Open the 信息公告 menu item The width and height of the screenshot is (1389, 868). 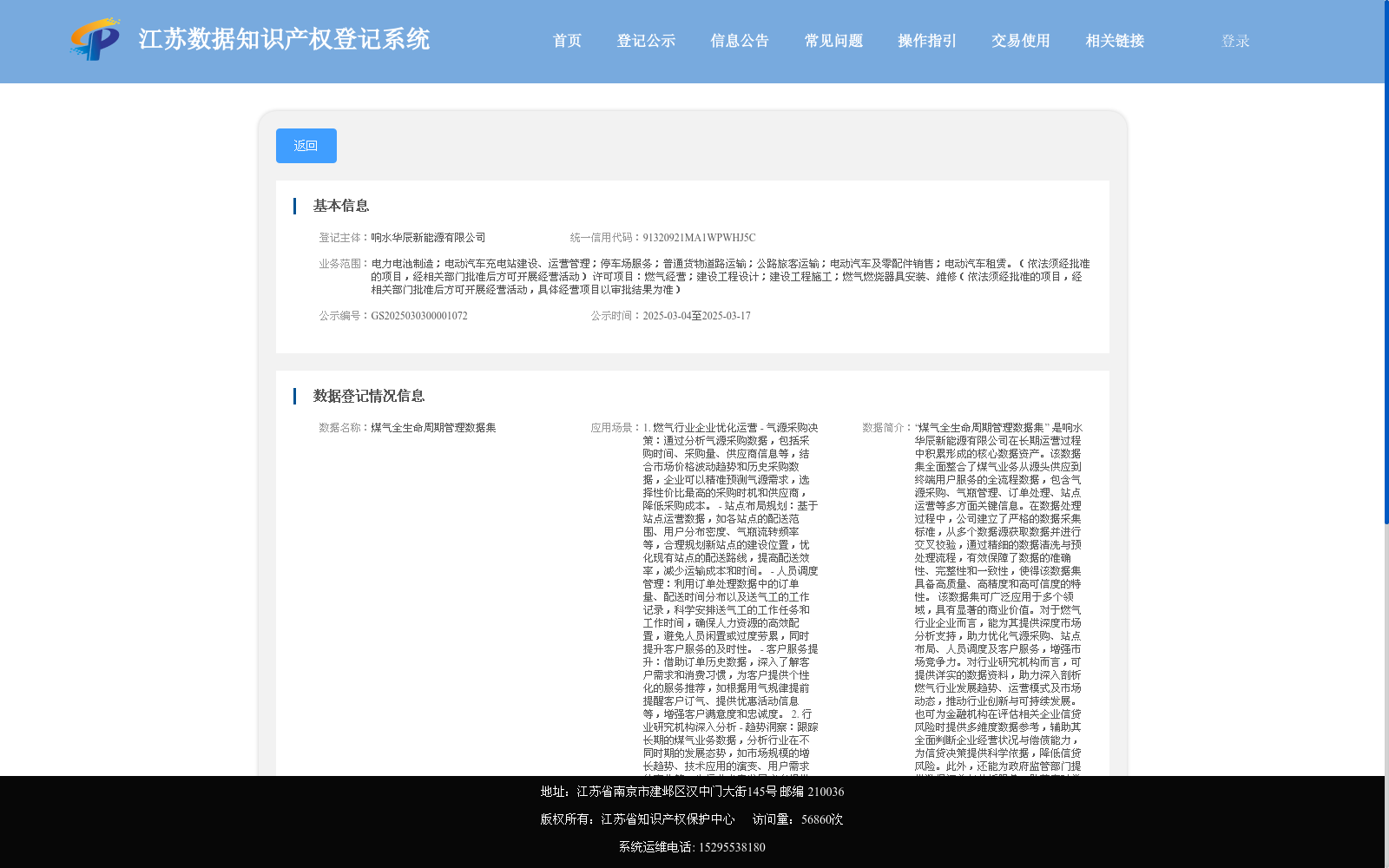pos(740,41)
